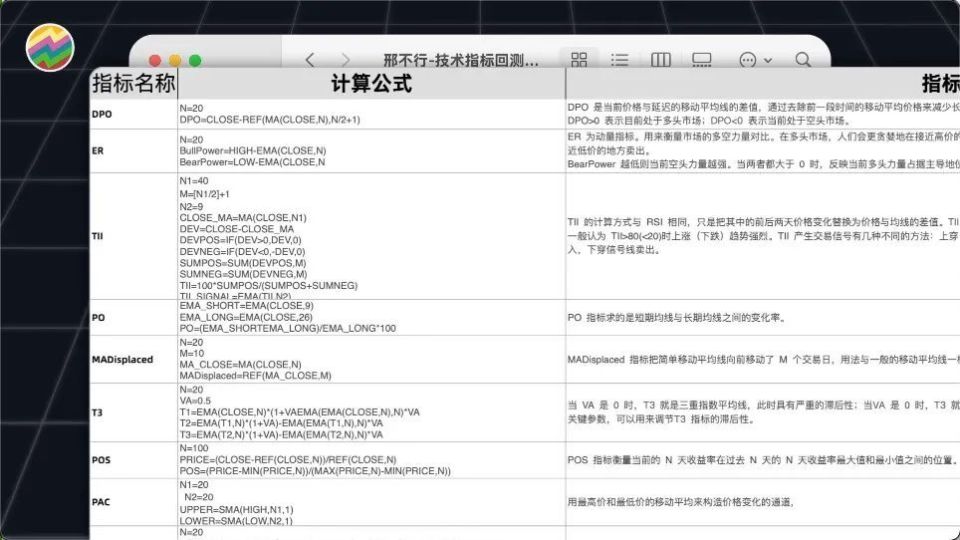Click the BearPower=LOW-EMA(CLOSE,N formula line

coord(252,162)
